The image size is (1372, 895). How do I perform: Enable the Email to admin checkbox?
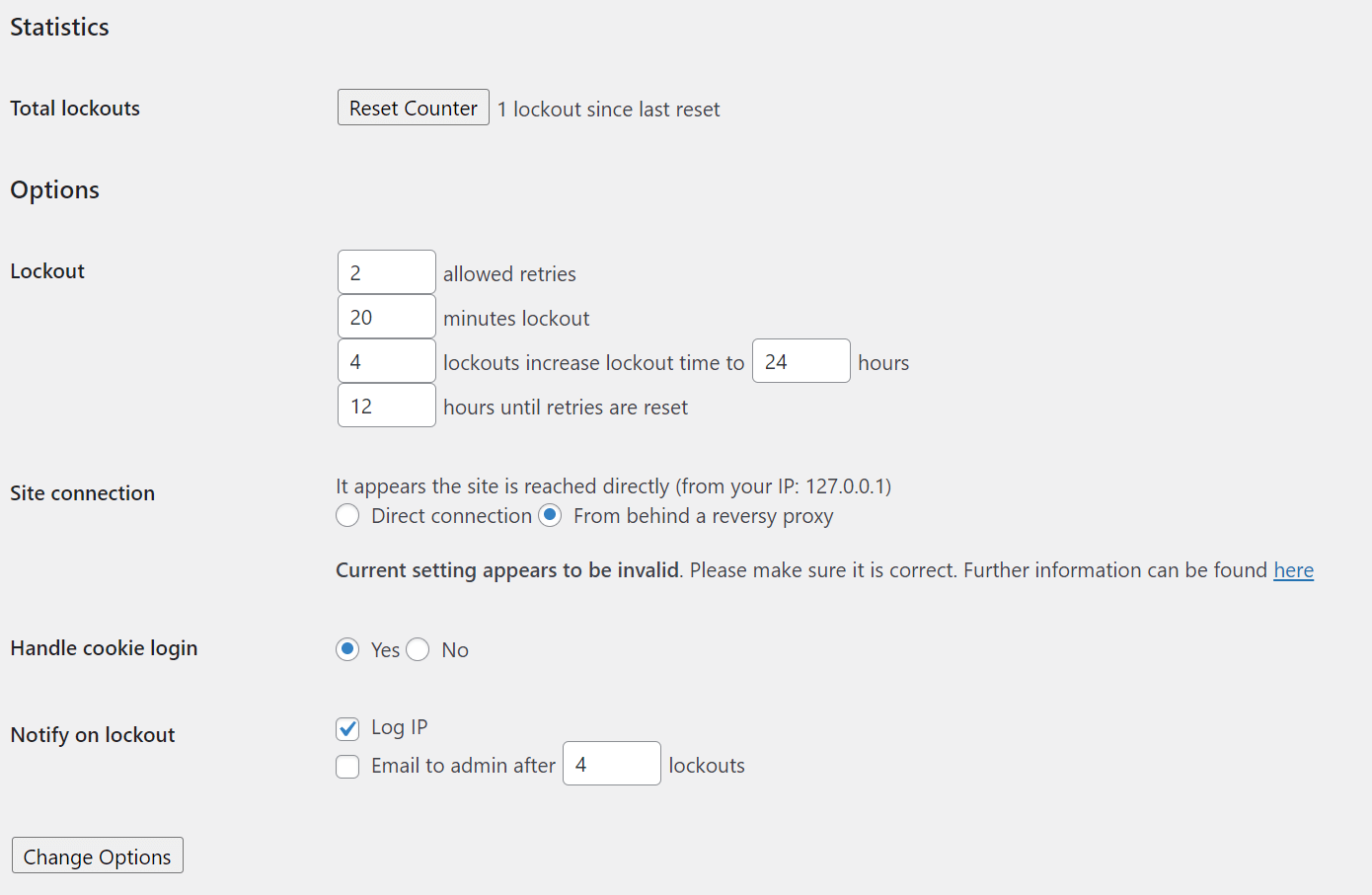[347, 767]
